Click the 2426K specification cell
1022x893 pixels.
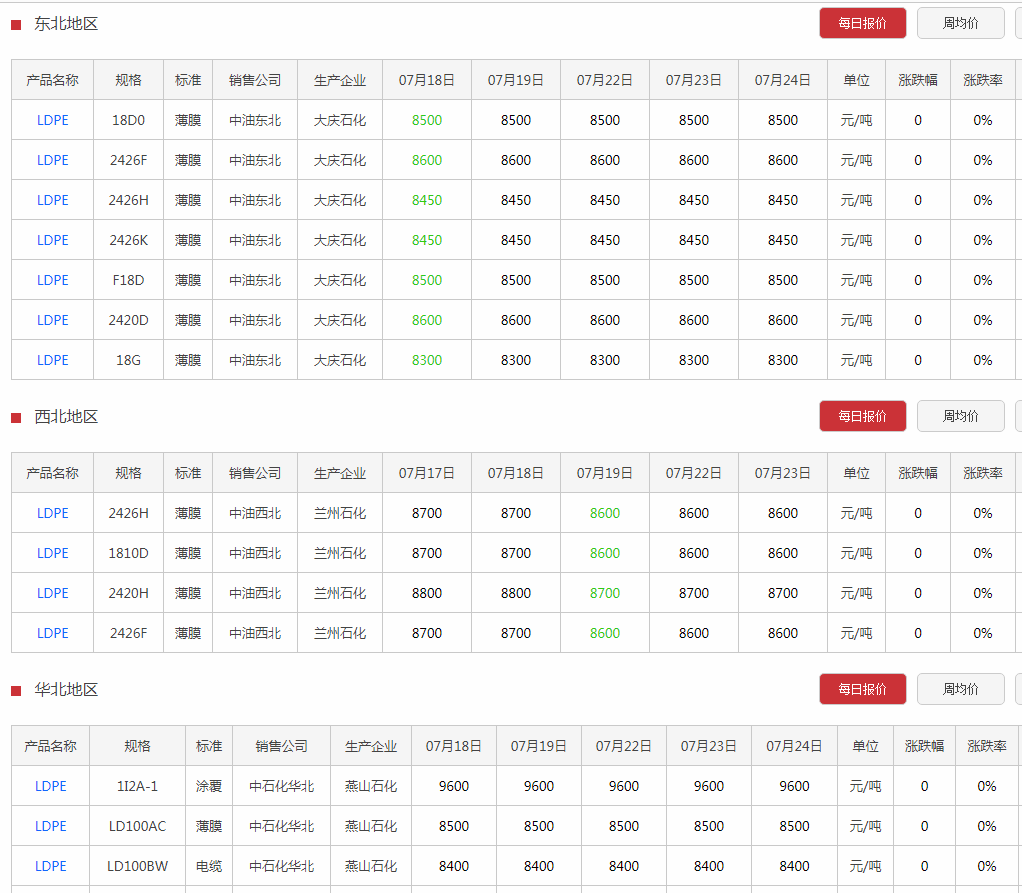(128, 241)
